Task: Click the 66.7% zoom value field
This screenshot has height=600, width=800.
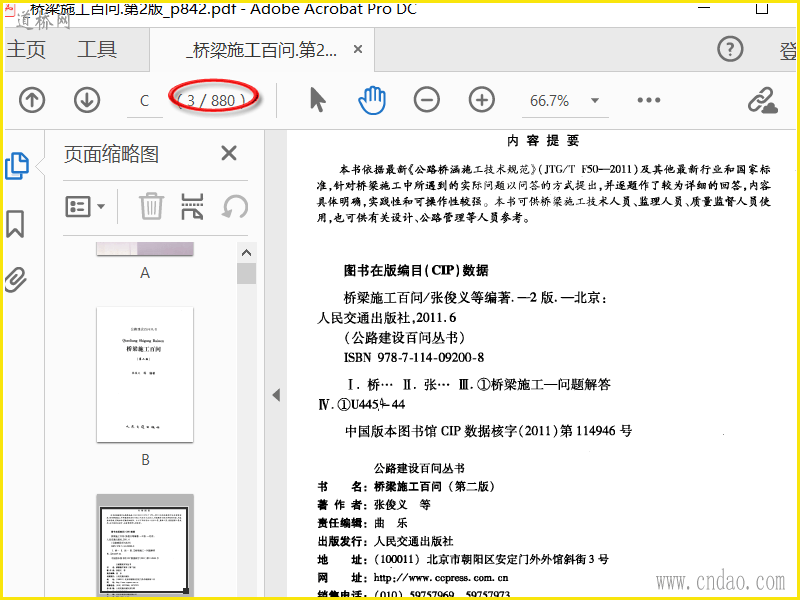Action: click(549, 101)
